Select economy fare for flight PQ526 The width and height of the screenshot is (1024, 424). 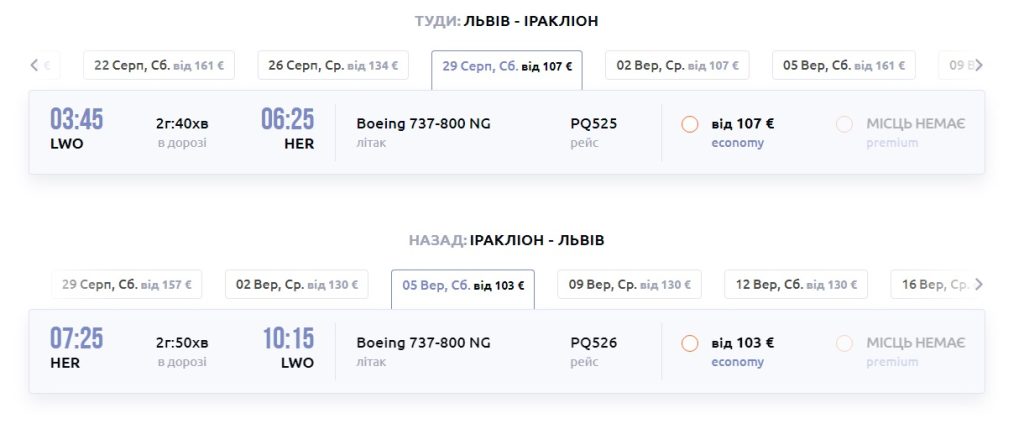(x=689, y=343)
